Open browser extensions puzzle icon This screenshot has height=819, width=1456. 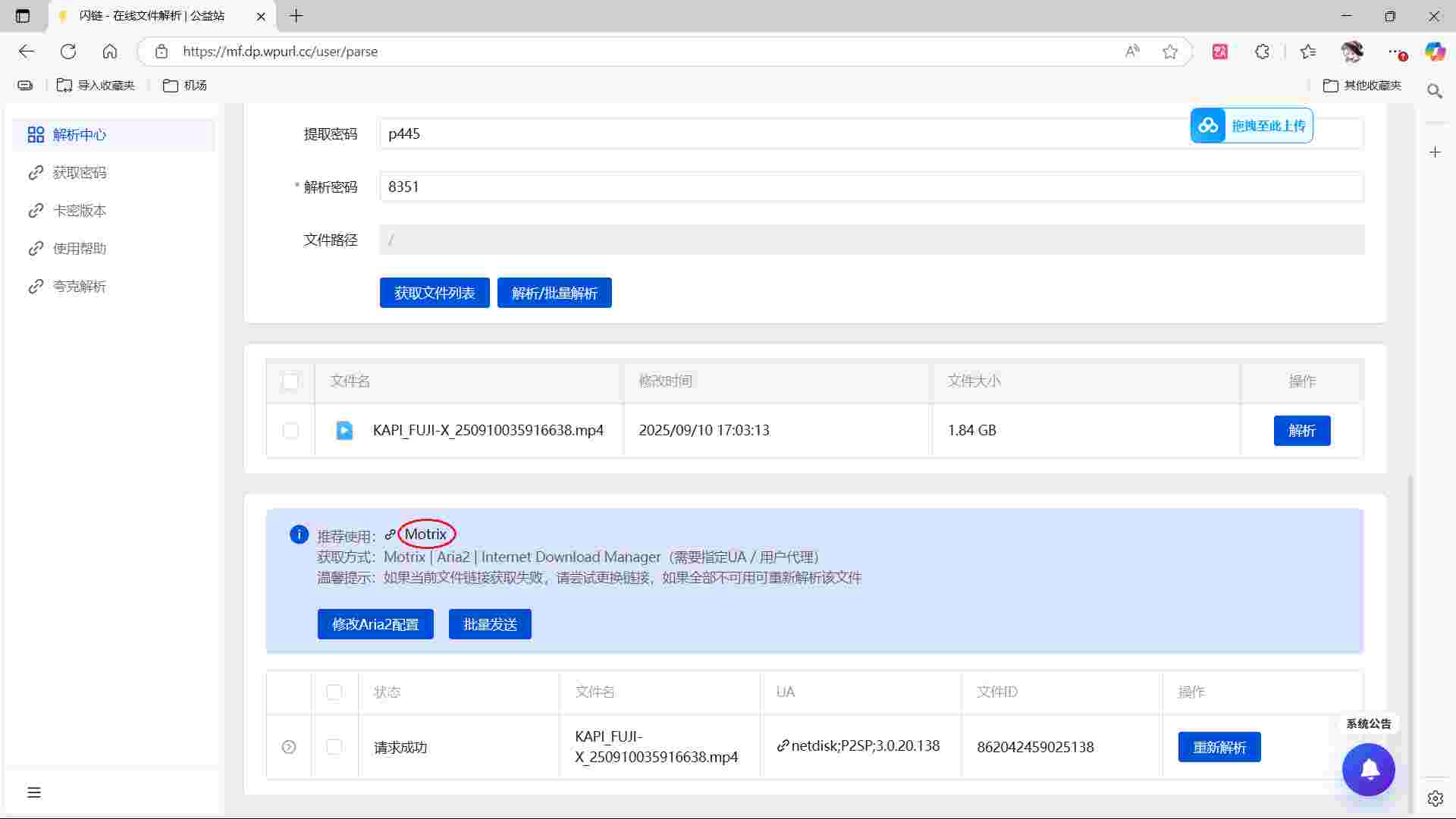click(x=1262, y=52)
